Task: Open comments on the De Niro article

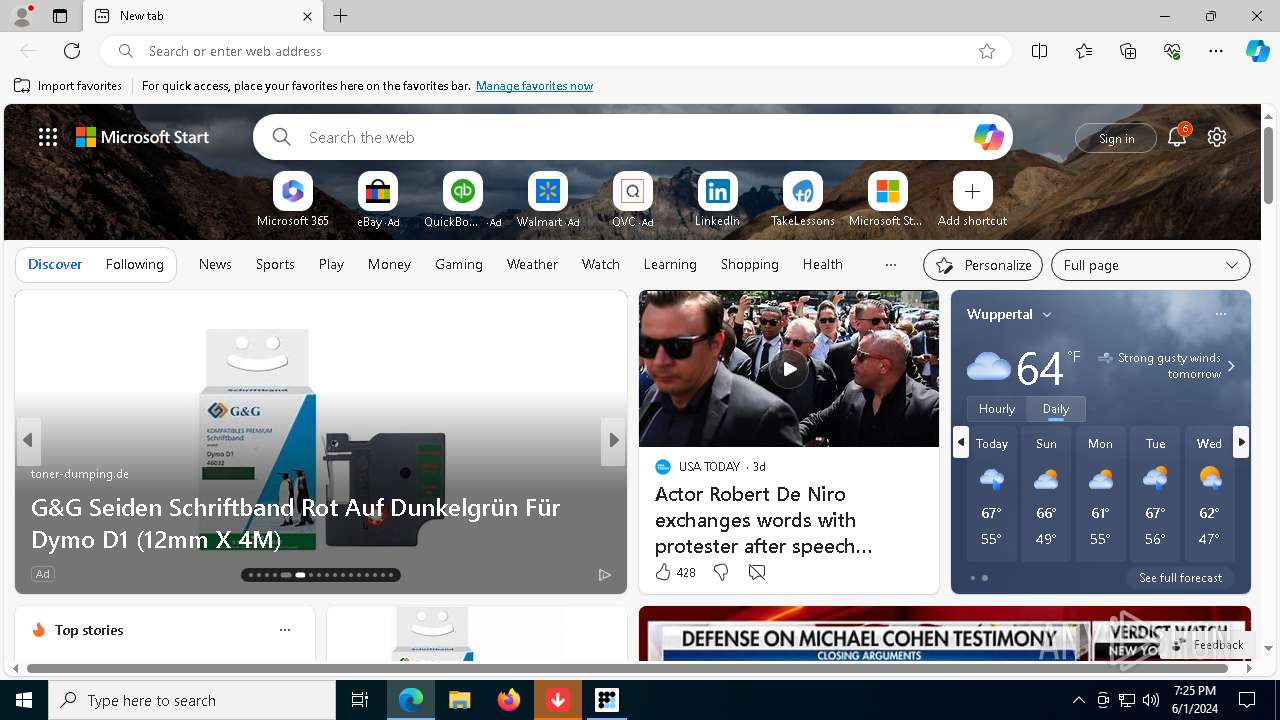Action: [757, 572]
